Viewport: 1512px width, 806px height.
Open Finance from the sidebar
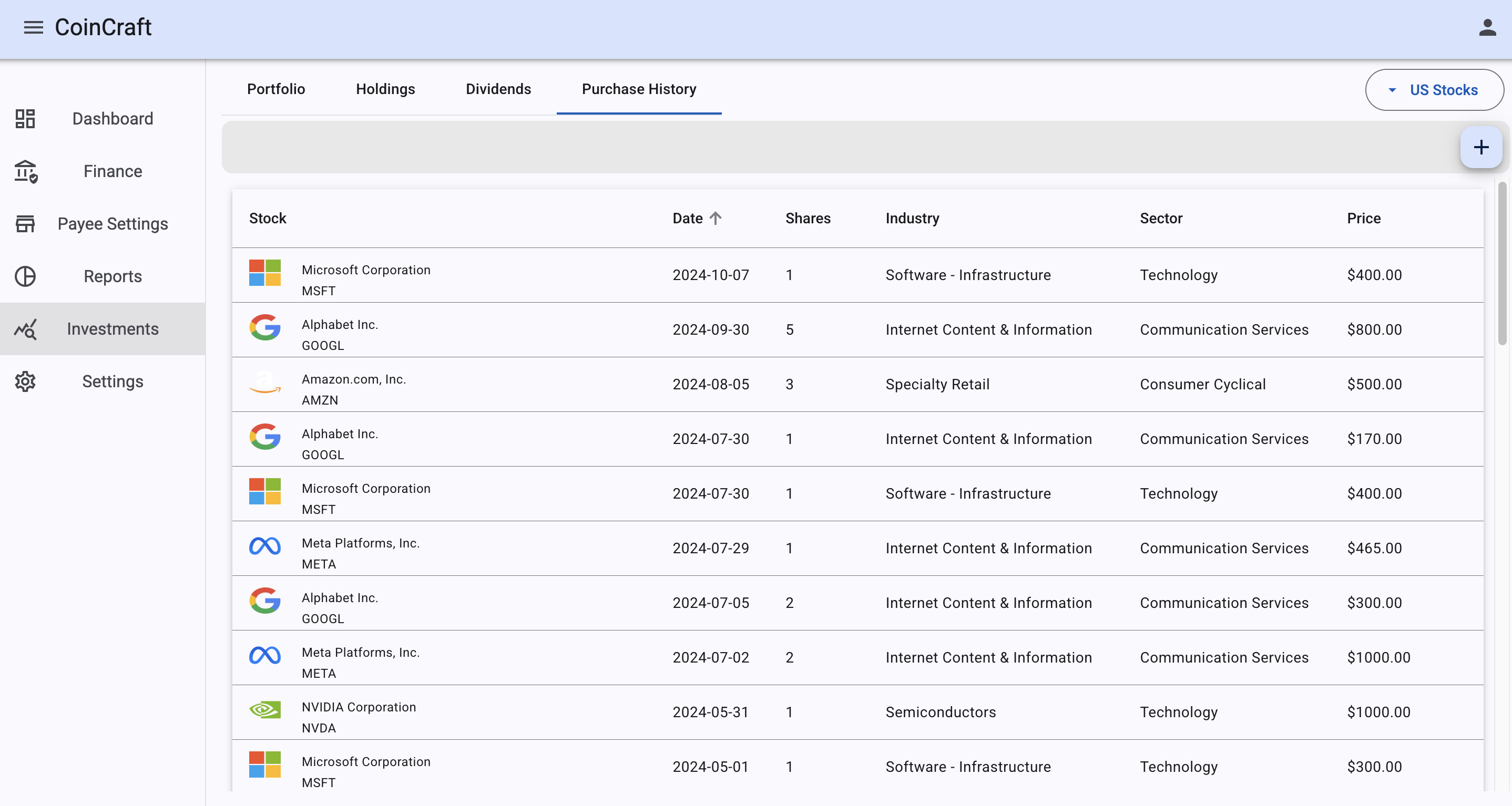(x=103, y=171)
